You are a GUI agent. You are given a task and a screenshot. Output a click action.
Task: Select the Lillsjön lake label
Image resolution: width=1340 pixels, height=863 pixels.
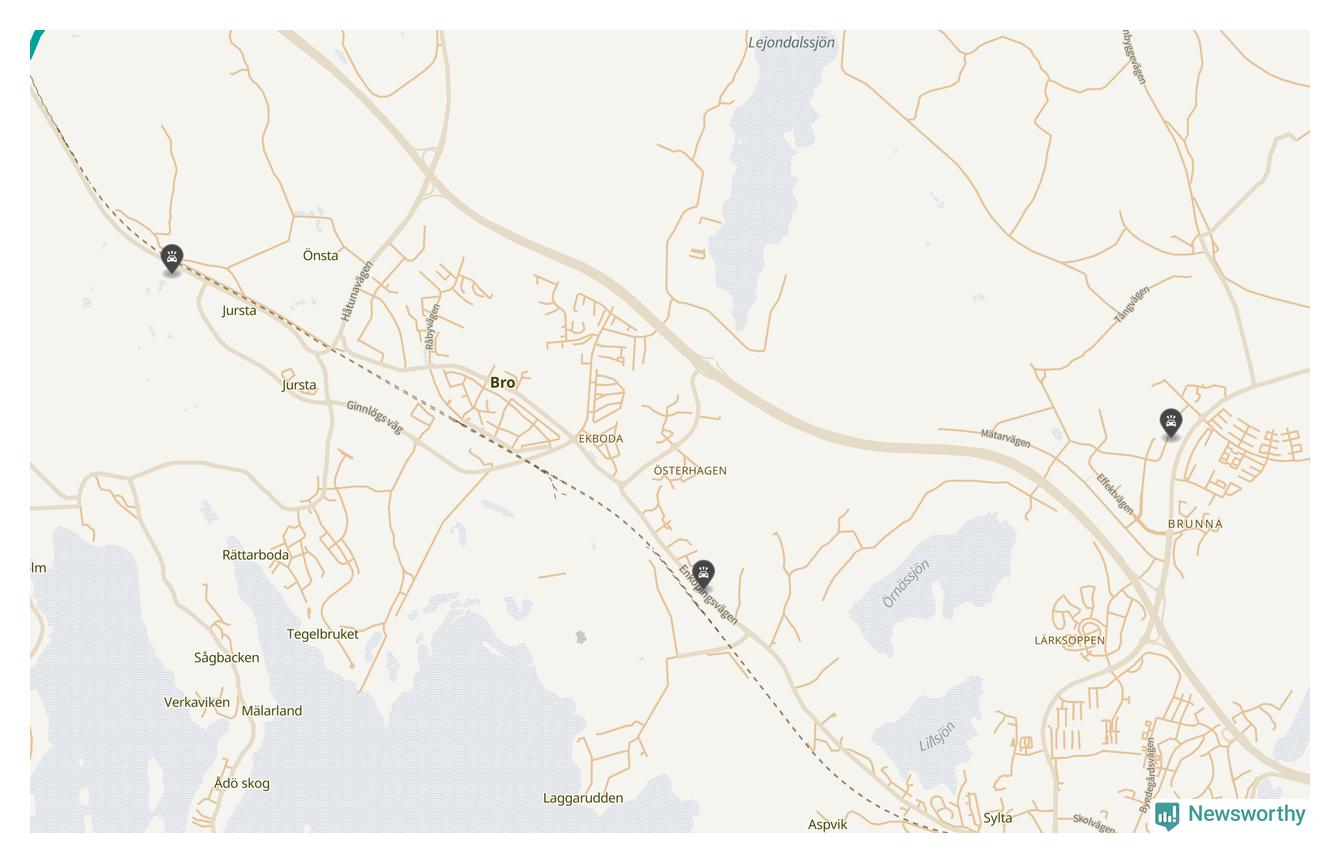click(x=937, y=737)
